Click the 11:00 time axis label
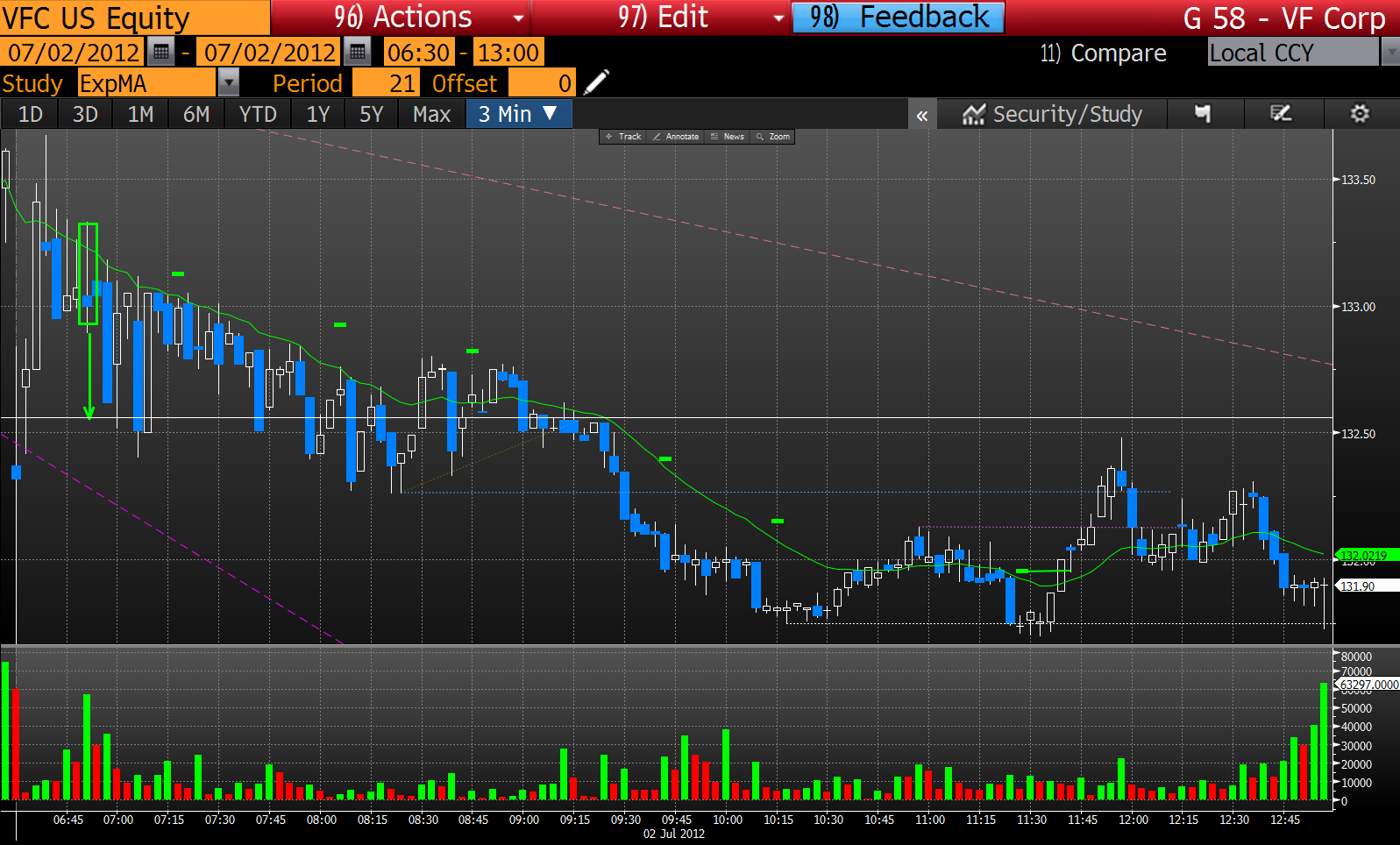 tap(930, 820)
